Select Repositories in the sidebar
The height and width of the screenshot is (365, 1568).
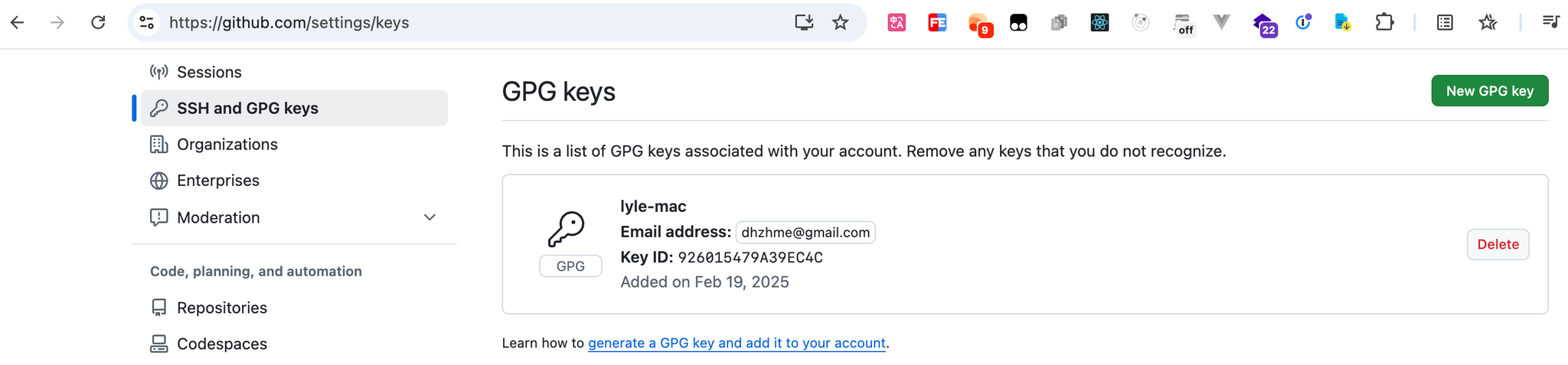coord(221,308)
